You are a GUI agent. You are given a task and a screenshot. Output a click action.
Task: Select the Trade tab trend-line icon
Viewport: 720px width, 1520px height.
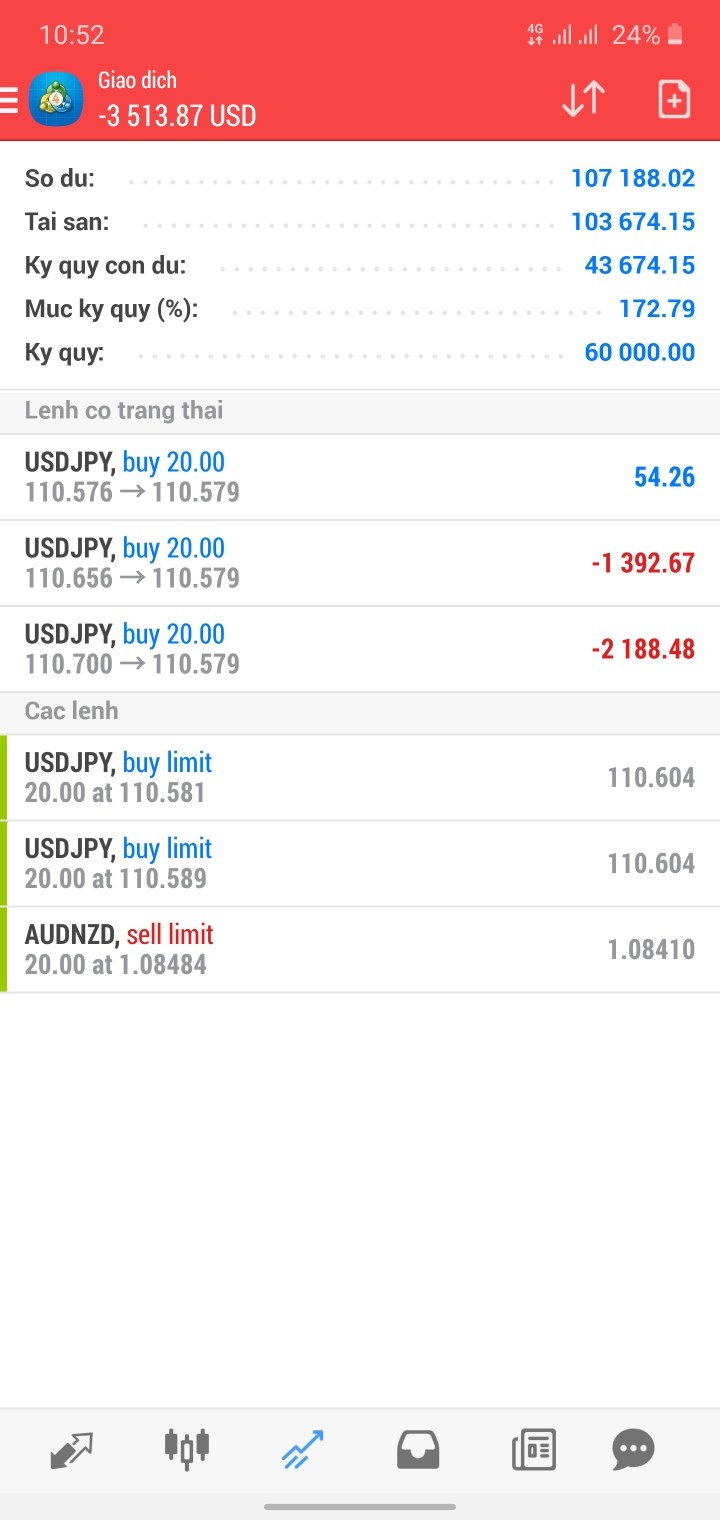[302, 1448]
